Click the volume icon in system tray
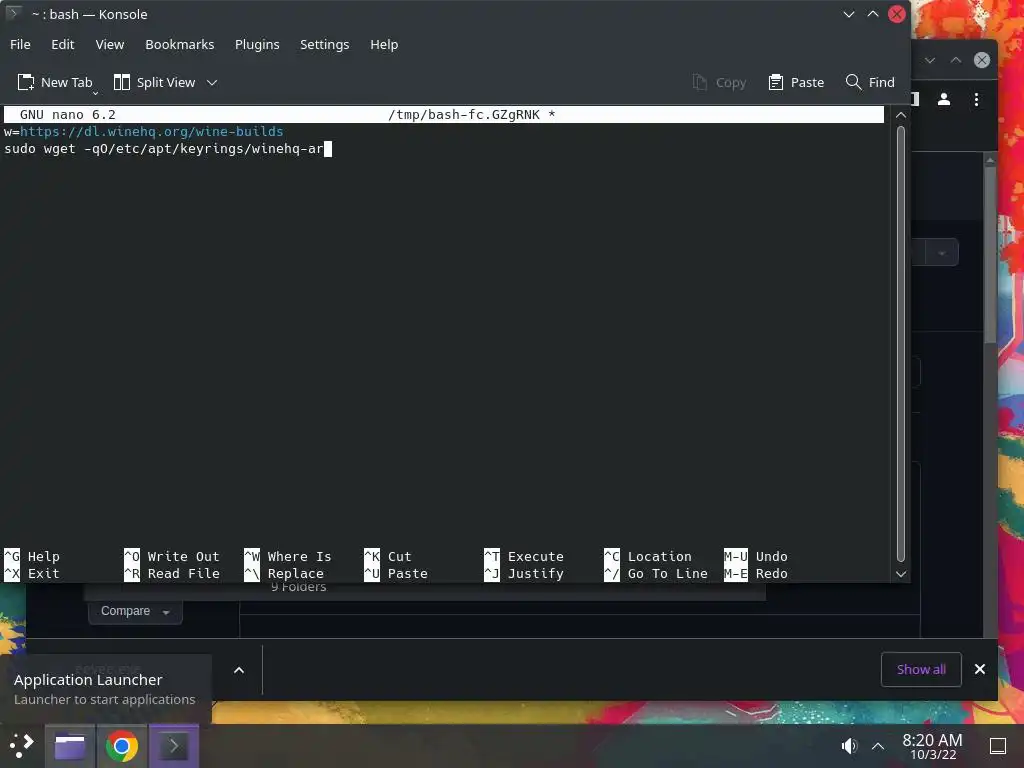1024x768 pixels. click(849, 746)
